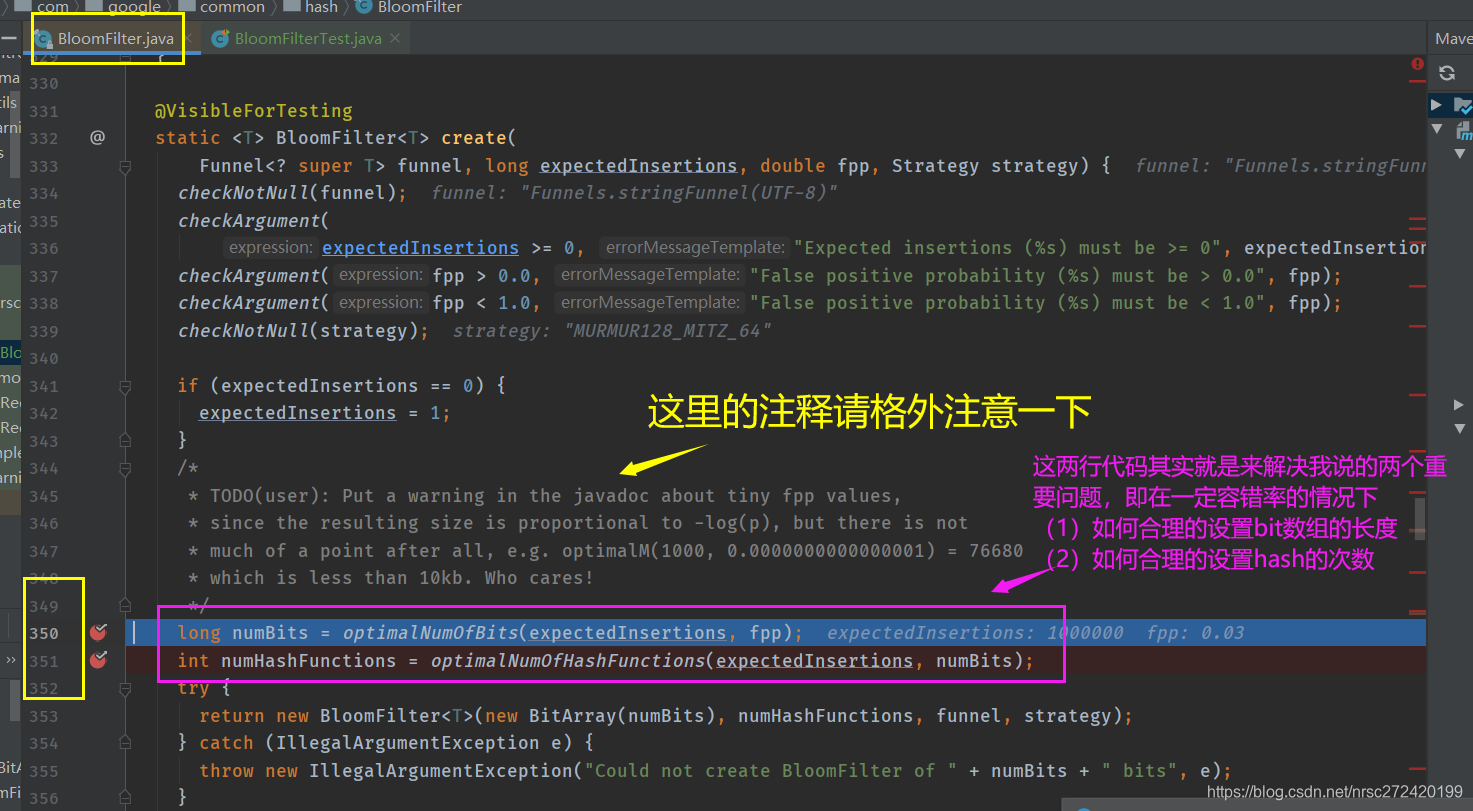Click the green Run arrow in Maven panel
This screenshot has height=811, width=1473.
point(1436,104)
